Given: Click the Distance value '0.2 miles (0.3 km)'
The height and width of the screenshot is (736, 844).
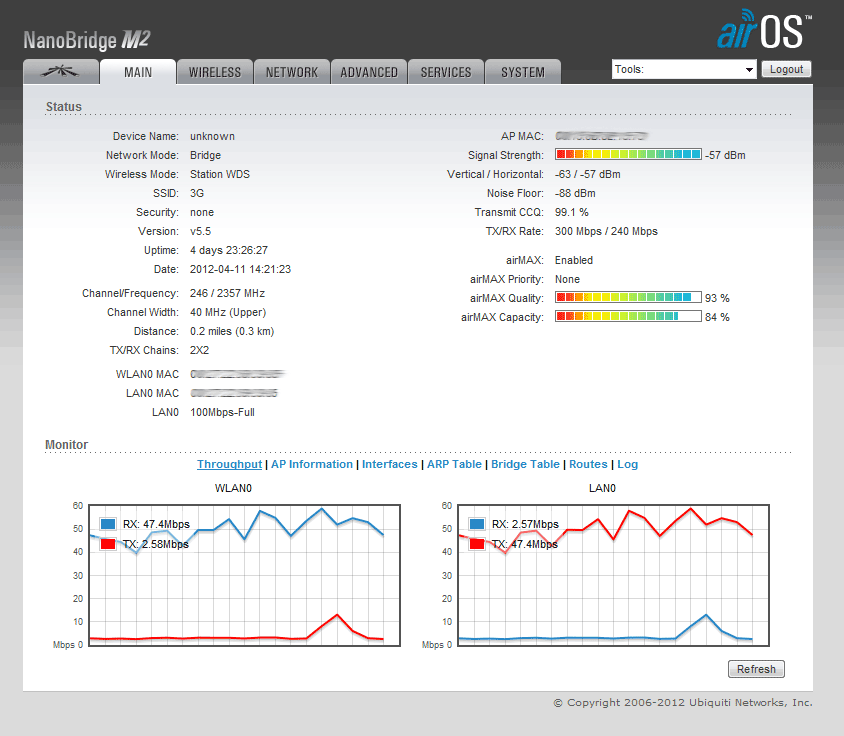Looking at the screenshot, I should pos(232,331).
